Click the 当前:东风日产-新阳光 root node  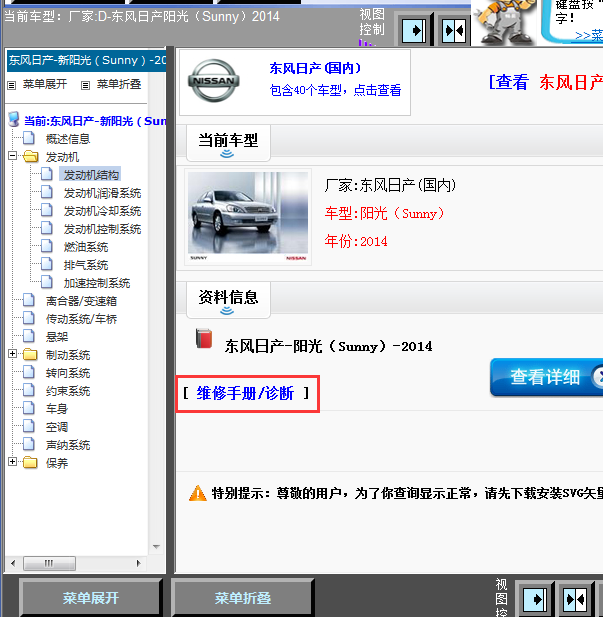click(95, 121)
